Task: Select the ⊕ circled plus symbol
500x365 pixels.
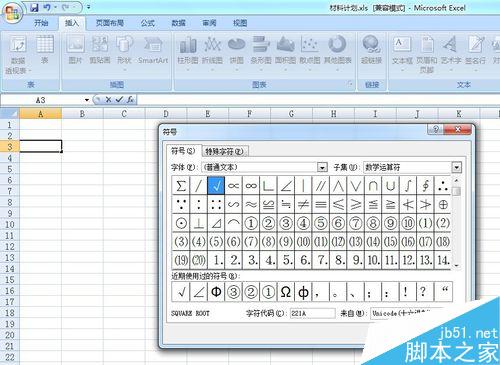Action: click(443, 204)
